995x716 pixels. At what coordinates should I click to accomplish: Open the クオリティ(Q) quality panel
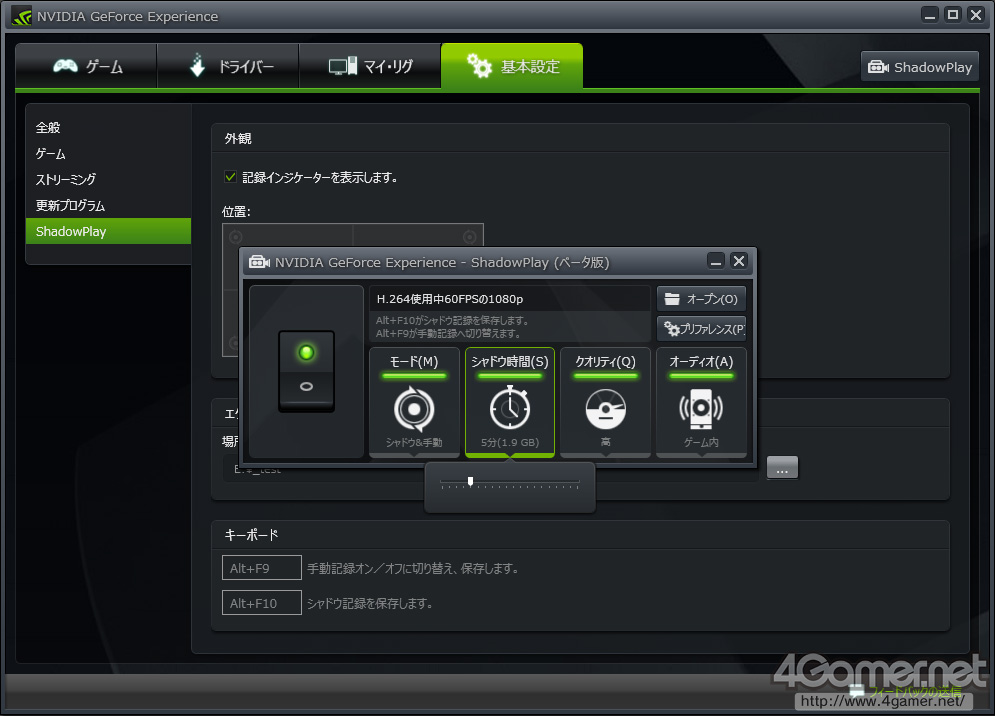click(606, 402)
